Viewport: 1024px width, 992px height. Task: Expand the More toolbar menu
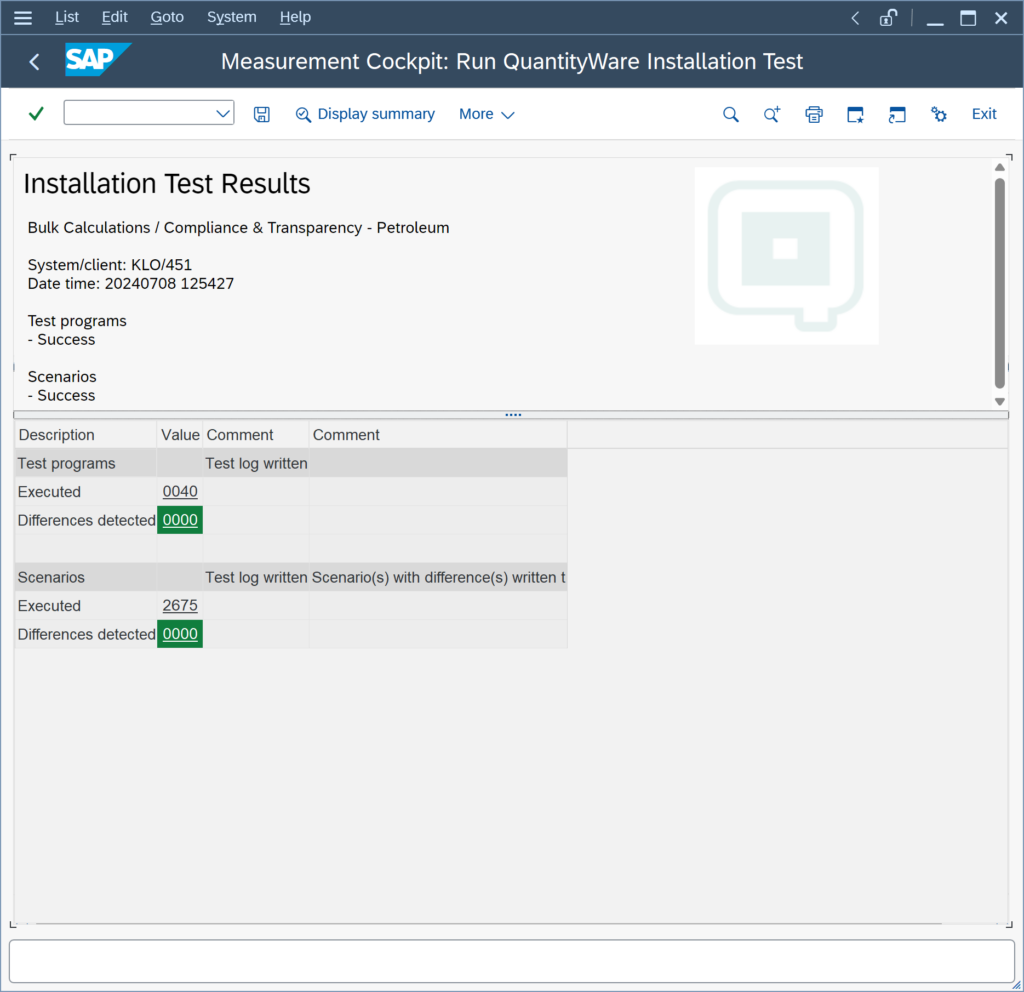click(487, 114)
